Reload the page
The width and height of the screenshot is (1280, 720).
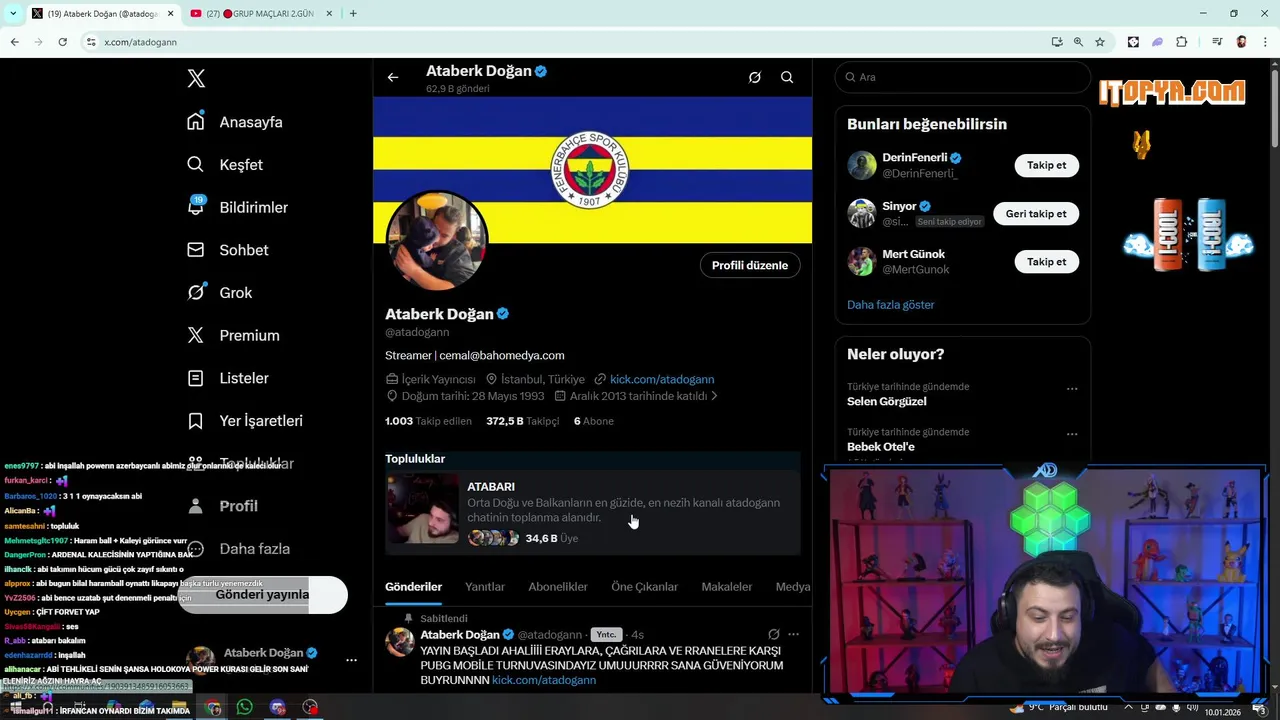coord(62,42)
